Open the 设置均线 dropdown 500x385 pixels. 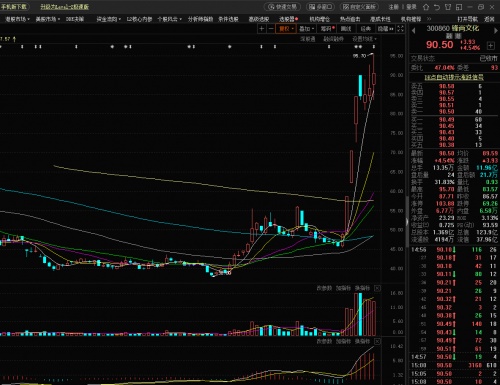[364, 39]
